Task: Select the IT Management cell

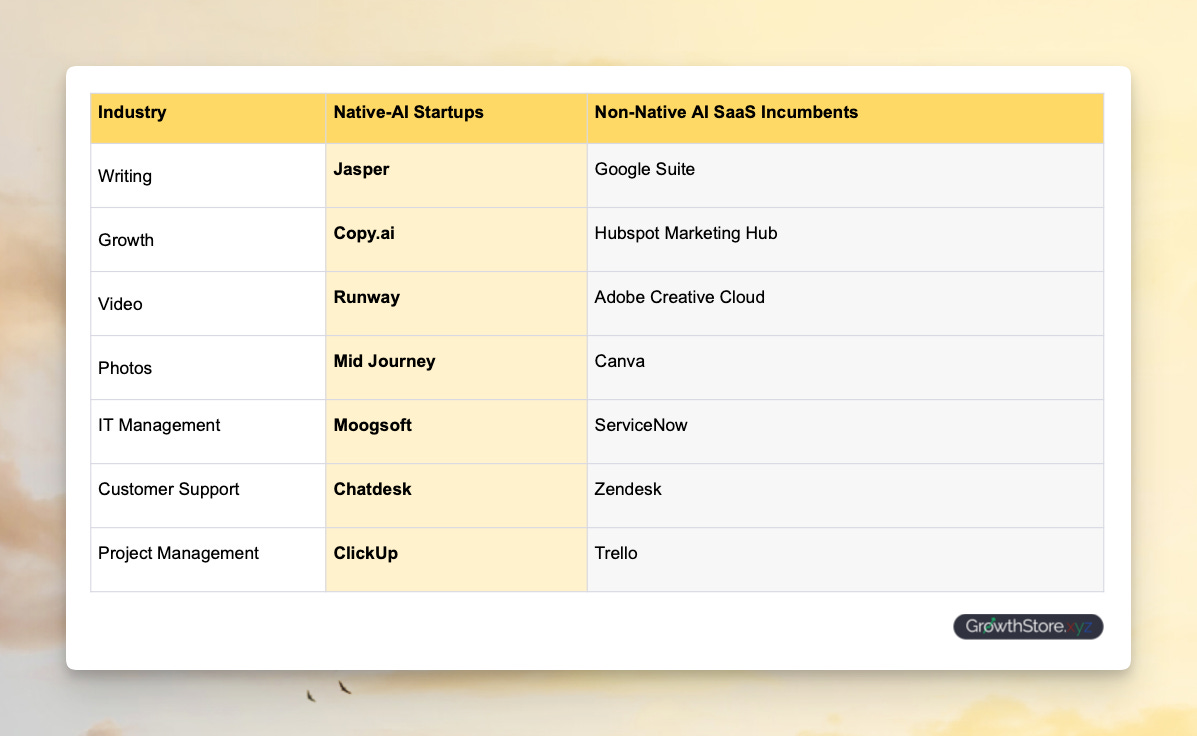Action: click(208, 432)
